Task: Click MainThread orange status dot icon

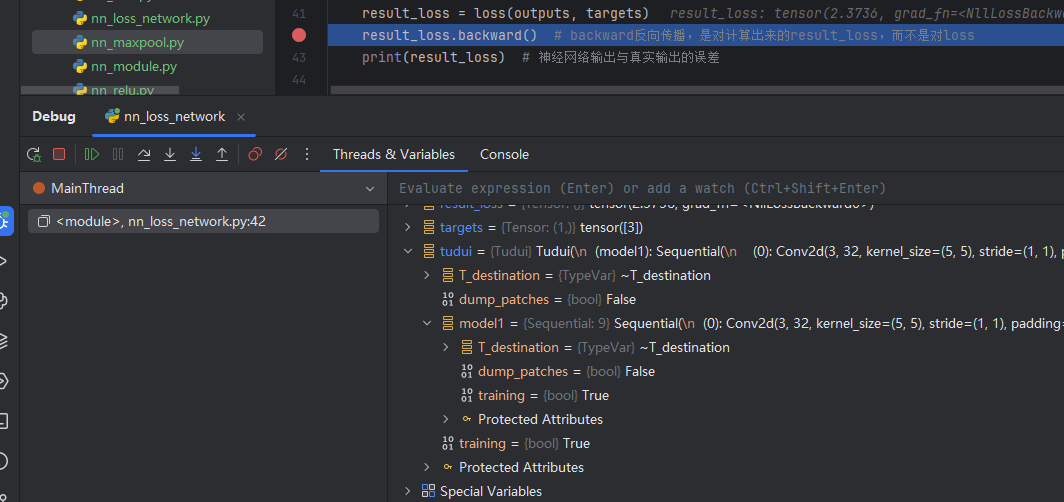Action: click(x=39, y=189)
